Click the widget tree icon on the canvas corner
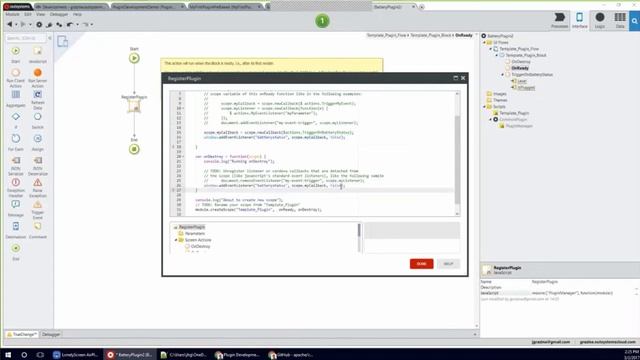This screenshot has height=360, width=640. [62, 41]
